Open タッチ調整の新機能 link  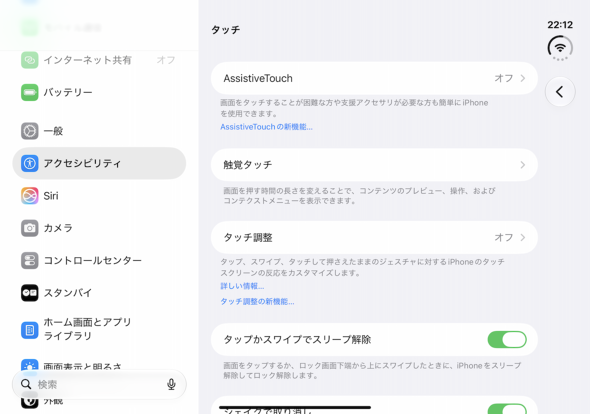pos(257,301)
